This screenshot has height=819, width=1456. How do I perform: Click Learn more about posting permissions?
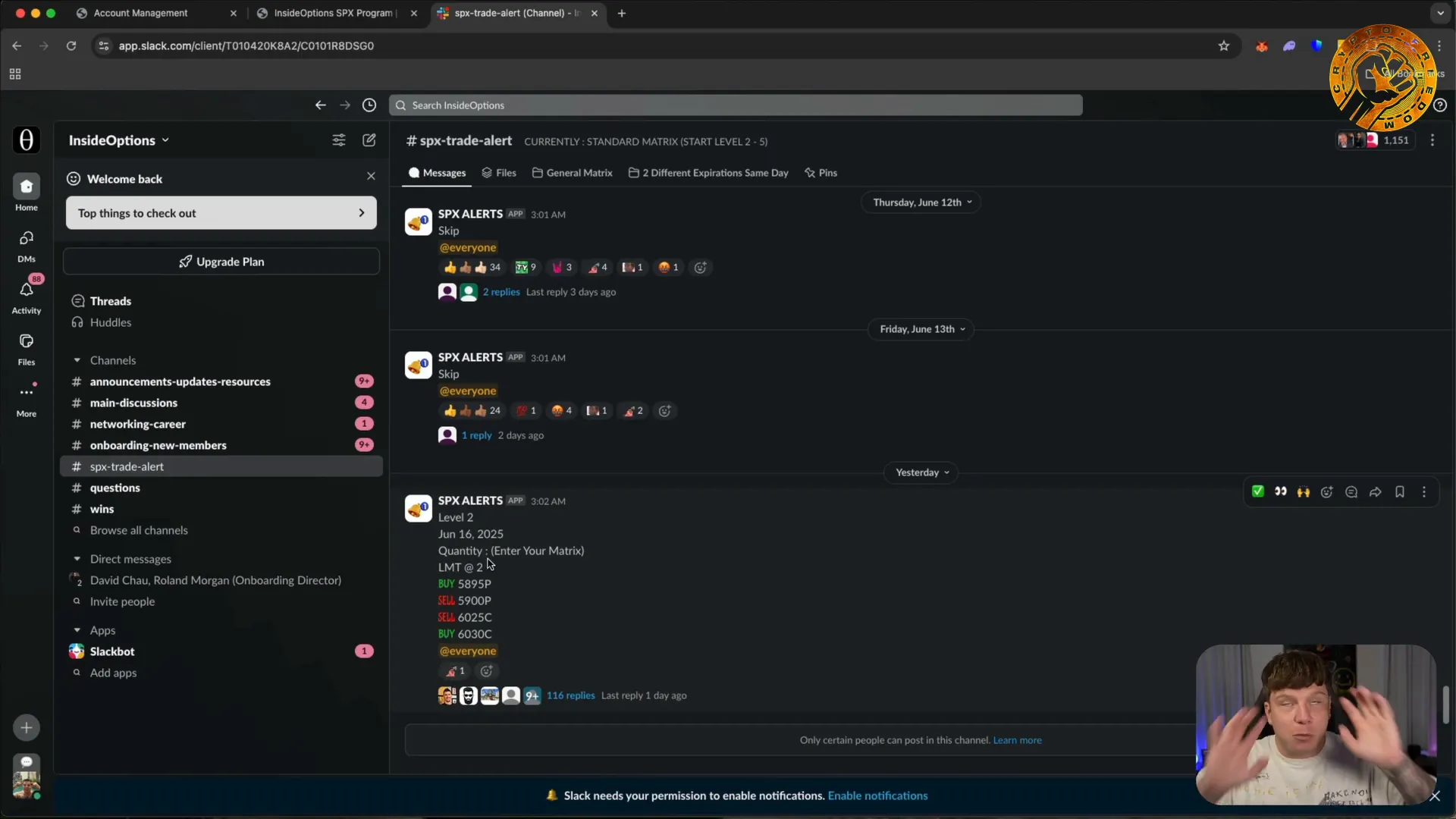click(x=1017, y=740)
